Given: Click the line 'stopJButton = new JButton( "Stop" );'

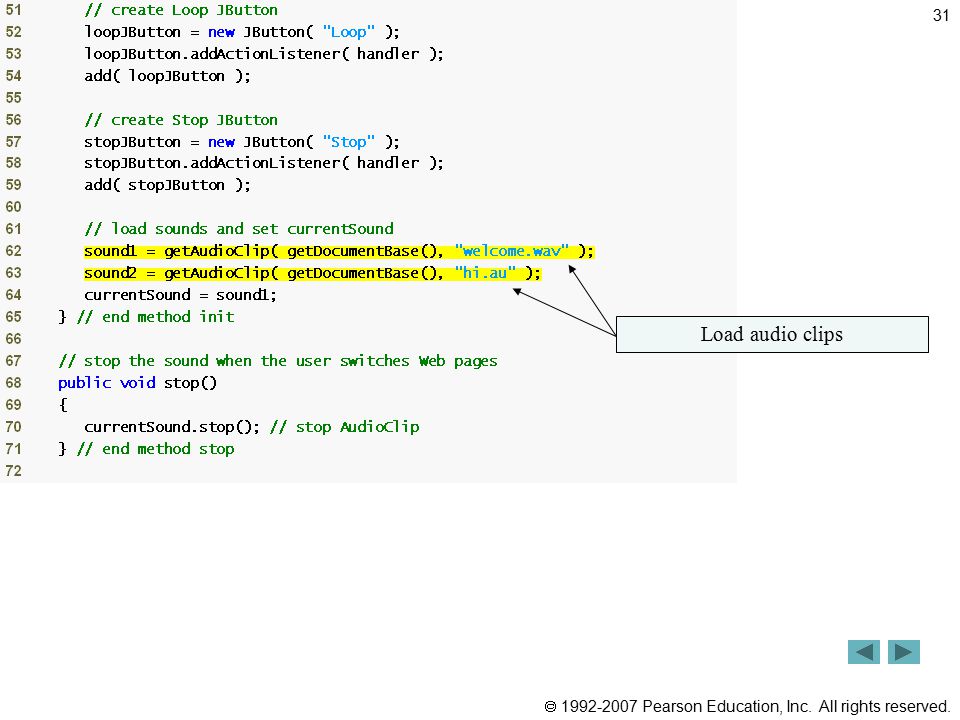Looking at the screenshot, I should click(242, 141).
